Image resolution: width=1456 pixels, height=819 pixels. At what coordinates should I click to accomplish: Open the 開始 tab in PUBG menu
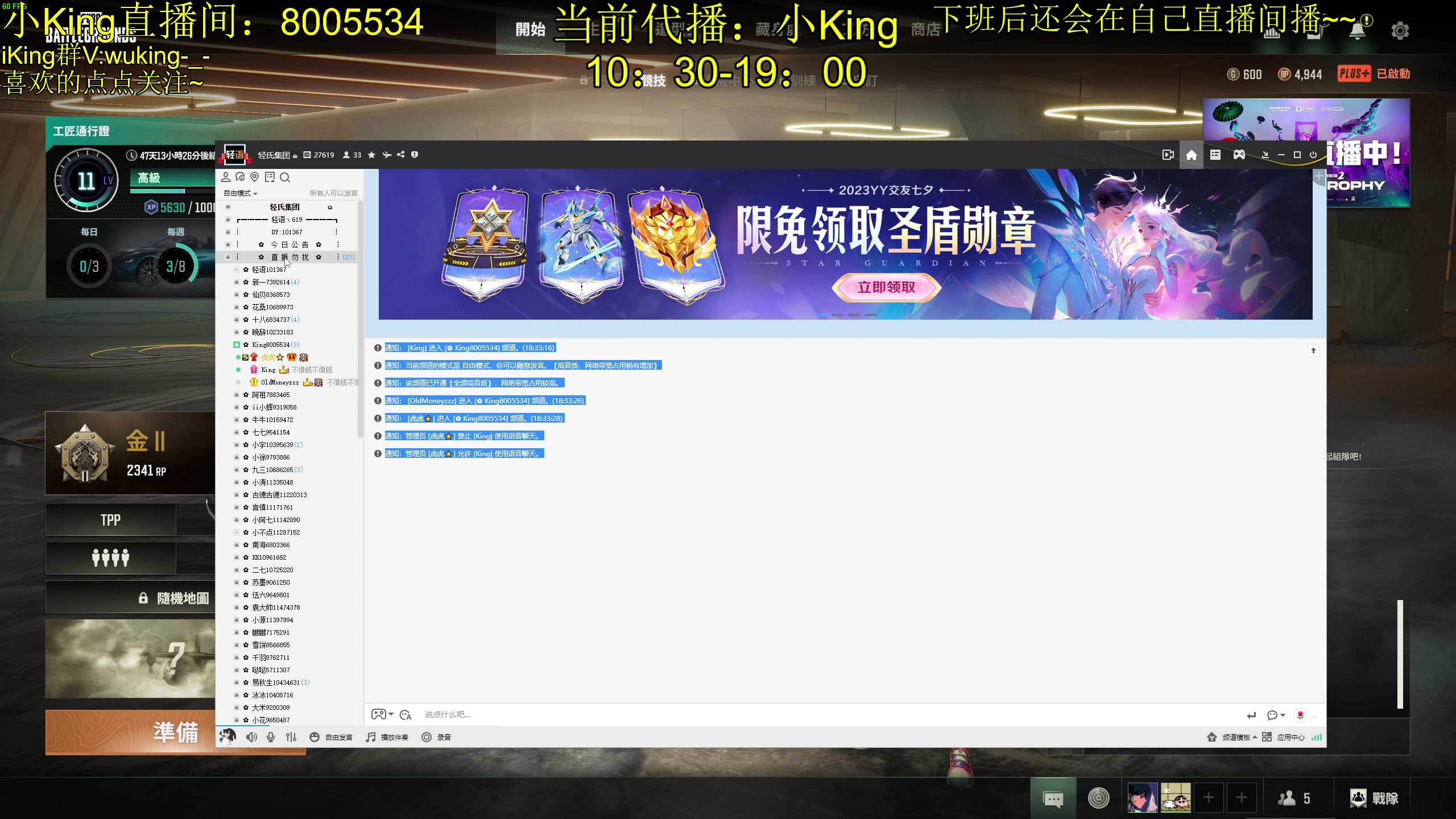(x=530, y=30)
